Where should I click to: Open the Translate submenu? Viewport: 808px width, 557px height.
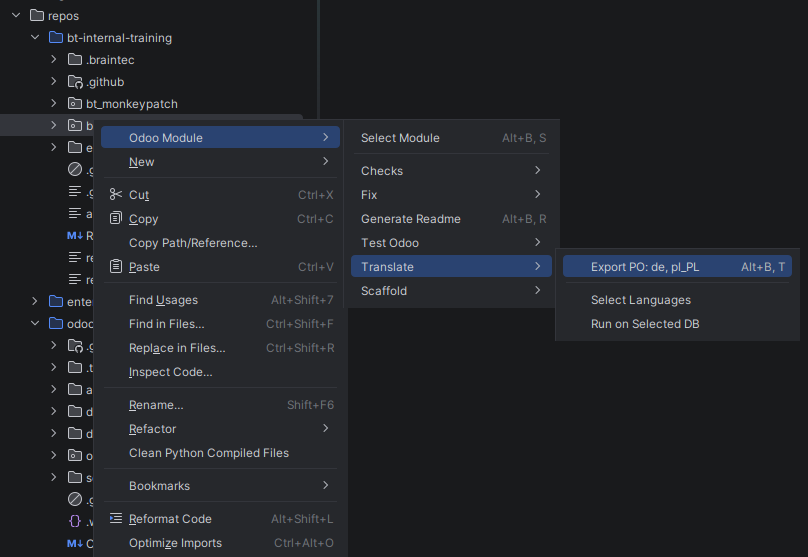tap(451, 266)
